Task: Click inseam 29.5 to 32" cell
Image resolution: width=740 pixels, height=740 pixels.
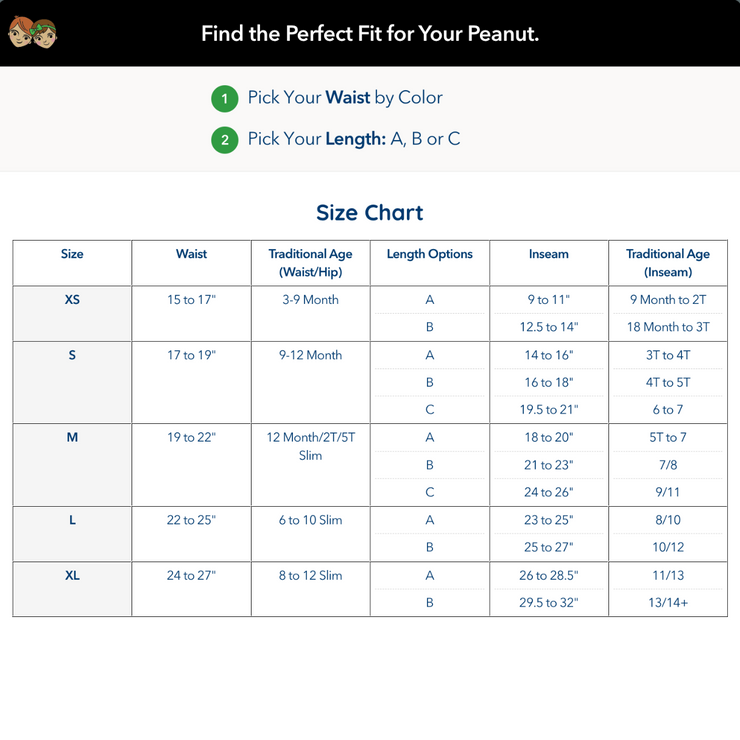Action: pos(548,603)
